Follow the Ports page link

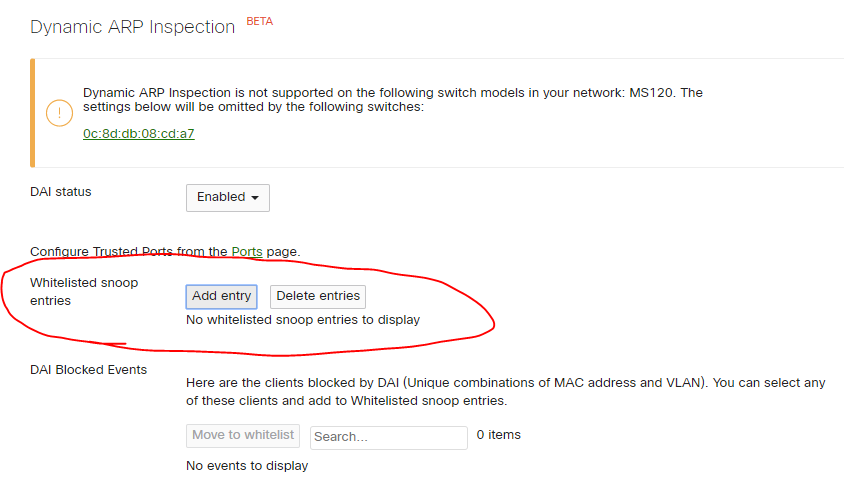(247, 251)
